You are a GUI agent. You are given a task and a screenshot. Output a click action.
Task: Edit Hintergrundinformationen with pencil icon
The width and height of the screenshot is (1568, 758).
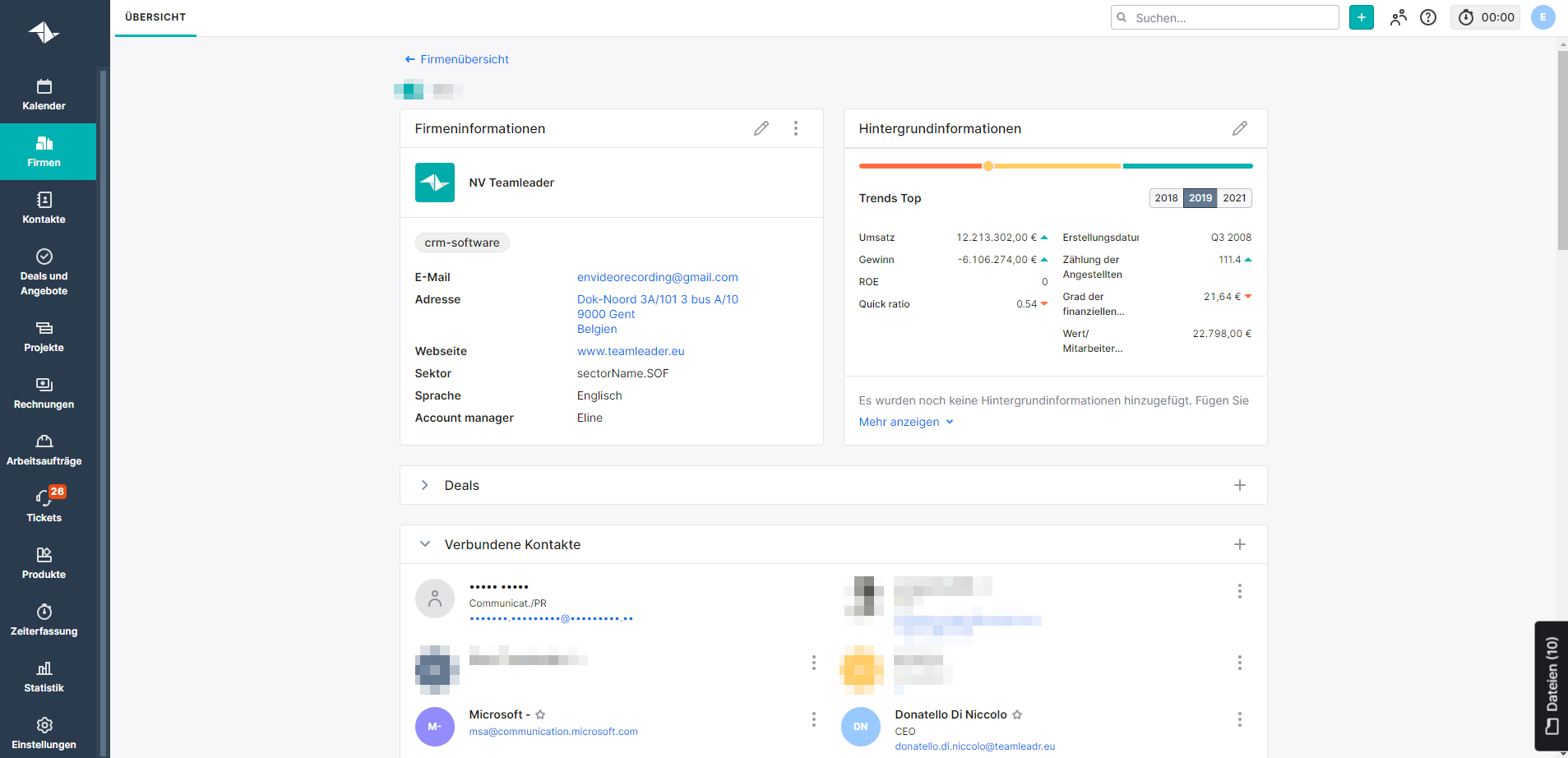point(1240,128)
